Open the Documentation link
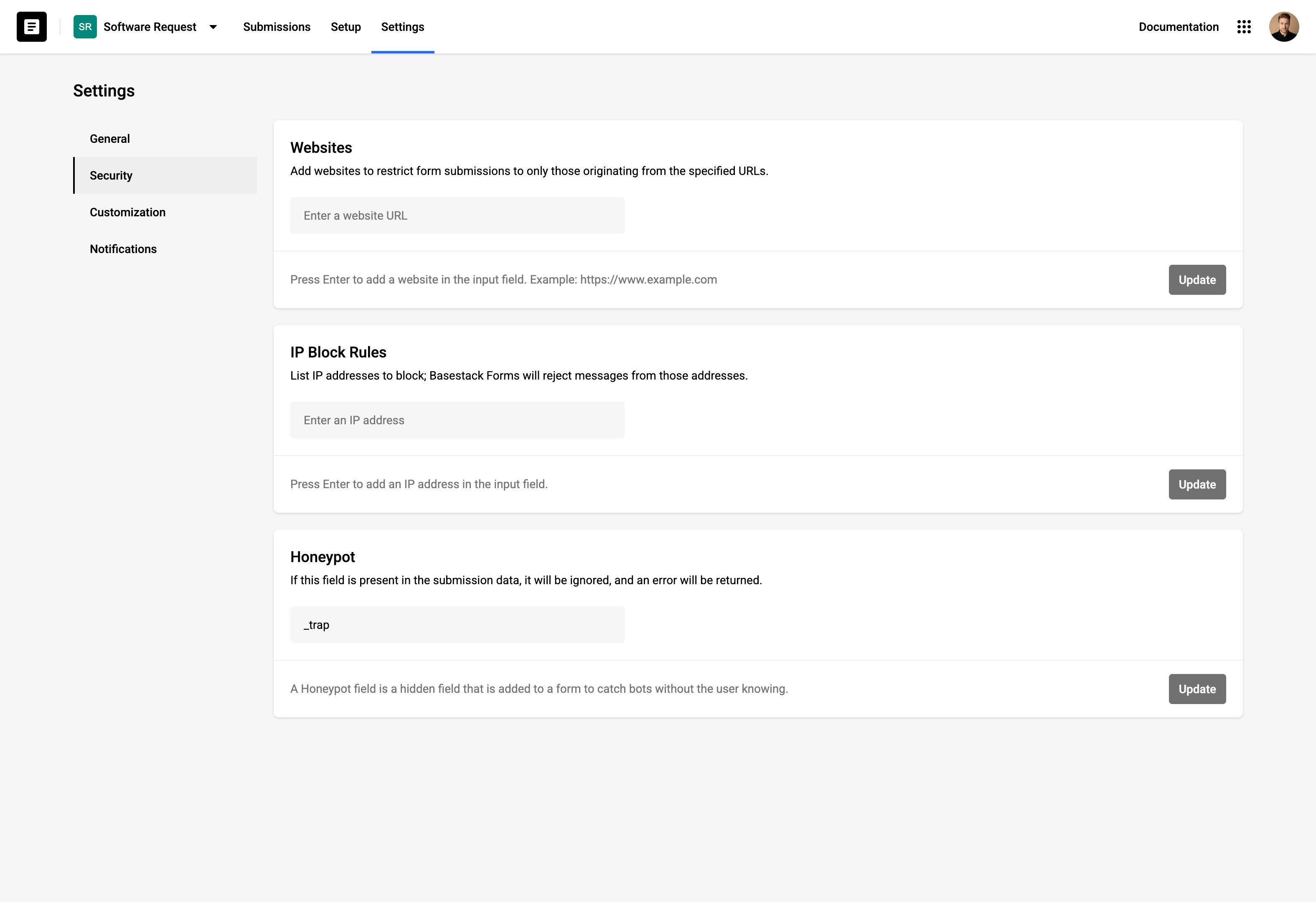The width and height of the screenshot is (1316, 902). coord(1179,27)
